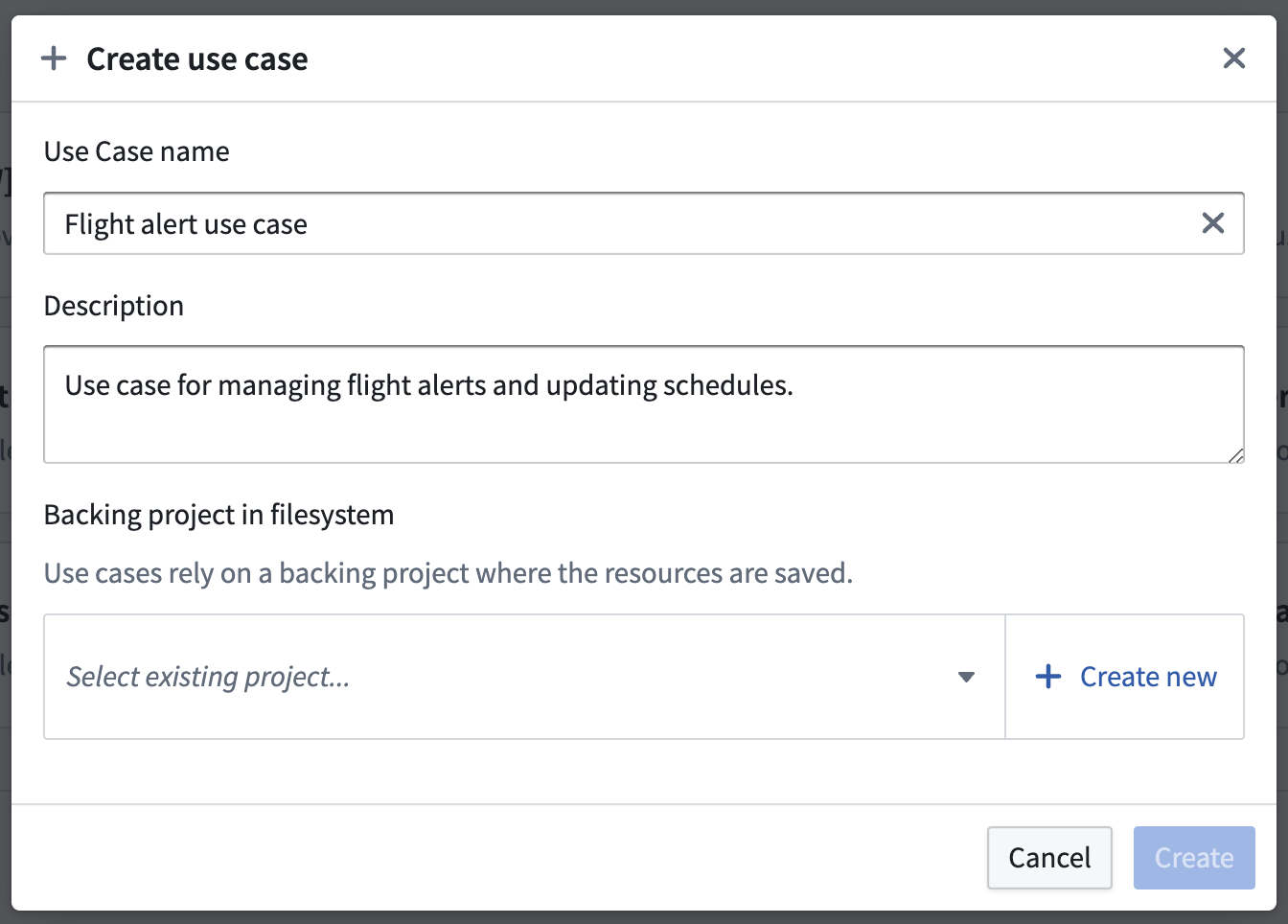The width and height of the screenshot is (1288, 924).
Task: Click the Description resize handle
Action: pos(1235,454)
